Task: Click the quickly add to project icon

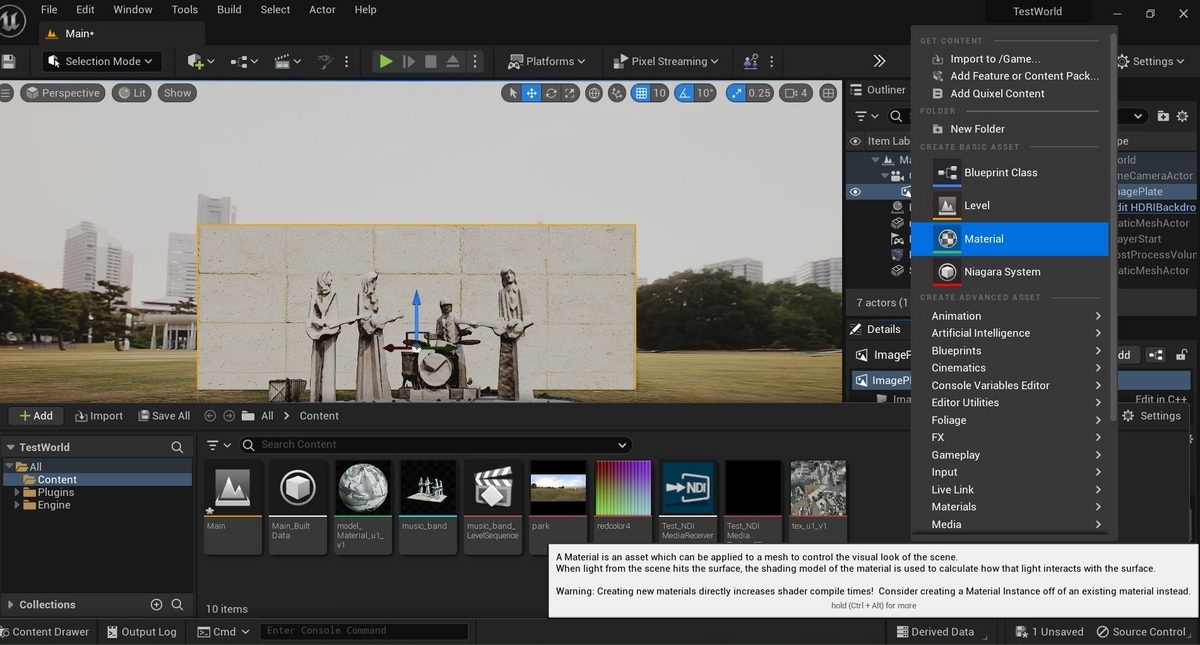Action: coord(196,61)
